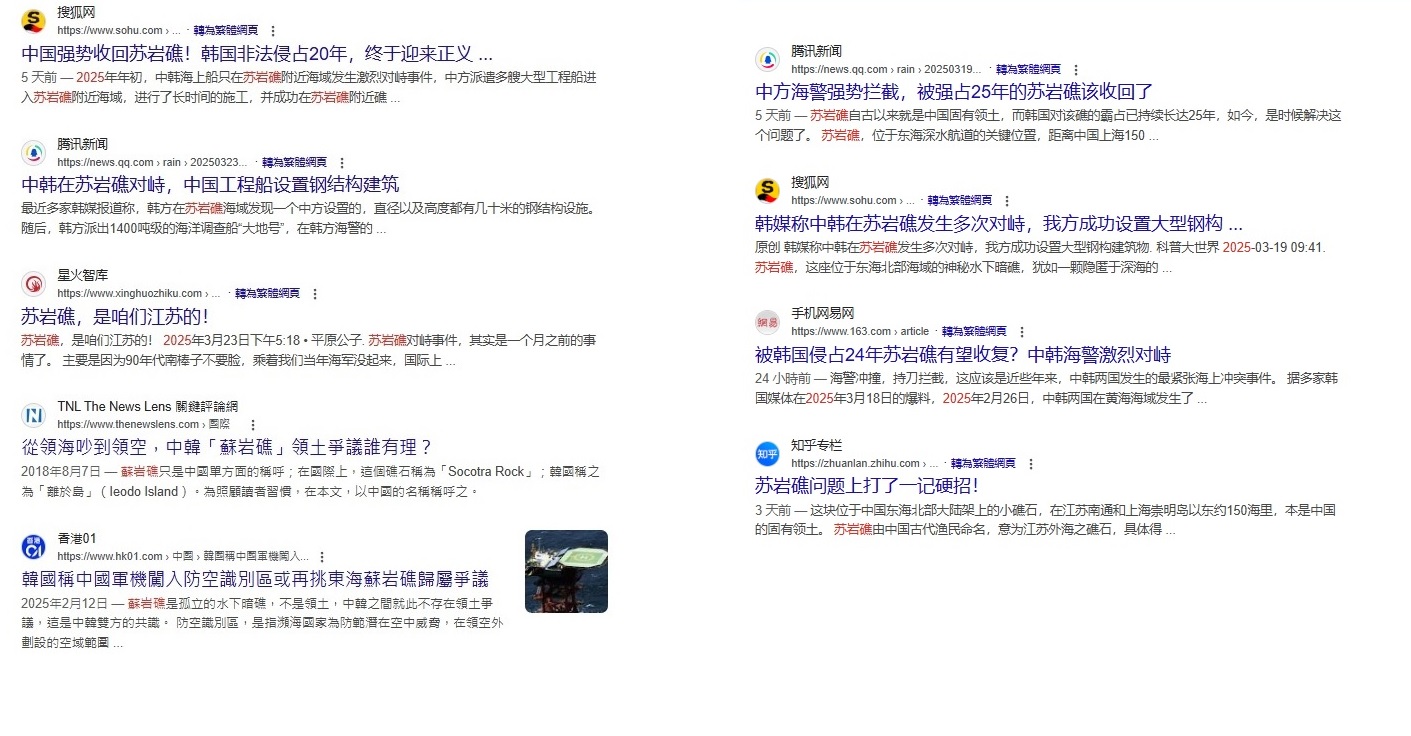This screenshot has height=736, width=1411.
Task: Click the 手机网易网 NetEase favicon
Action: point(767,322)
